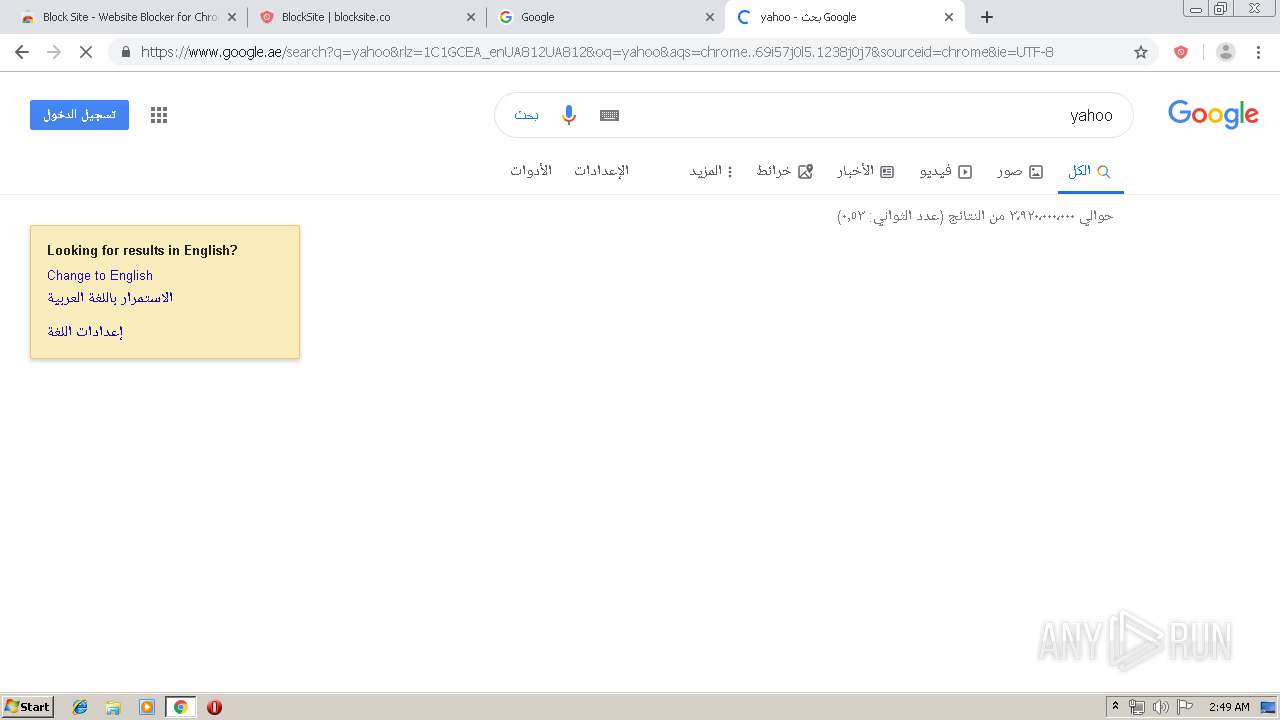
Task: Open the Google apps grid
Action: [159, 115]
